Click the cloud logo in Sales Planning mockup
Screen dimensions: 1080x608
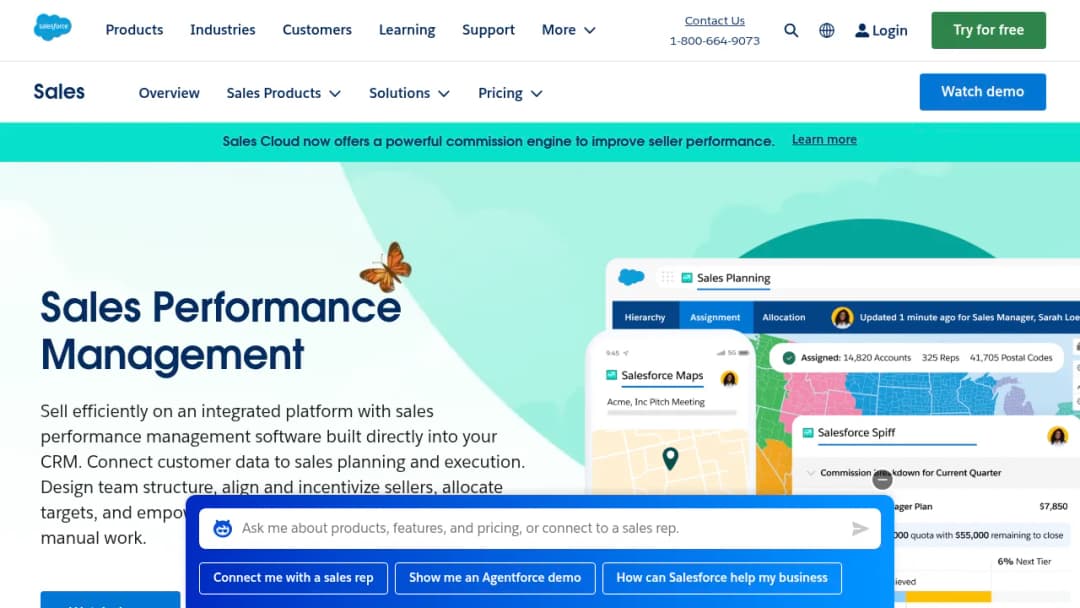(x=631, y=277)
